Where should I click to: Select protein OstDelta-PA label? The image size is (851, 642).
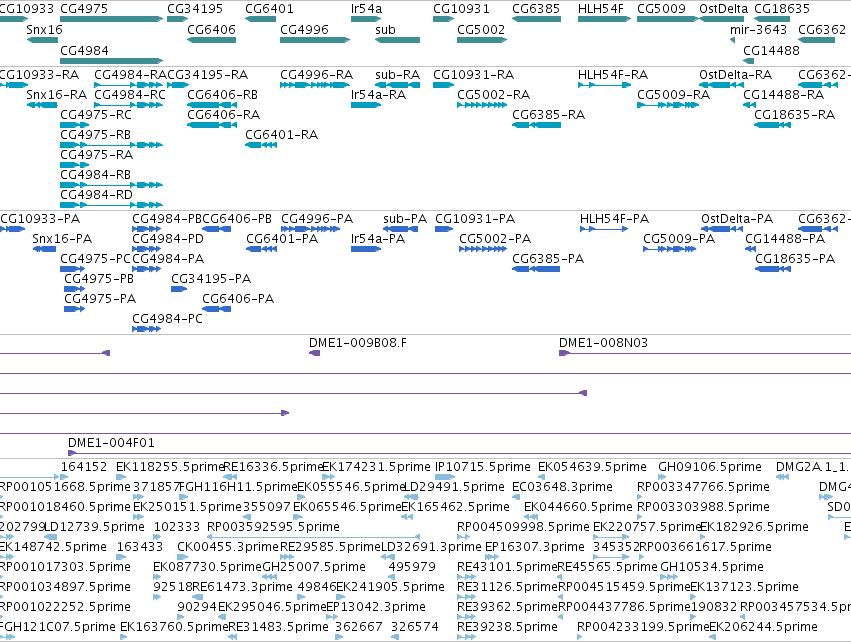737,219
